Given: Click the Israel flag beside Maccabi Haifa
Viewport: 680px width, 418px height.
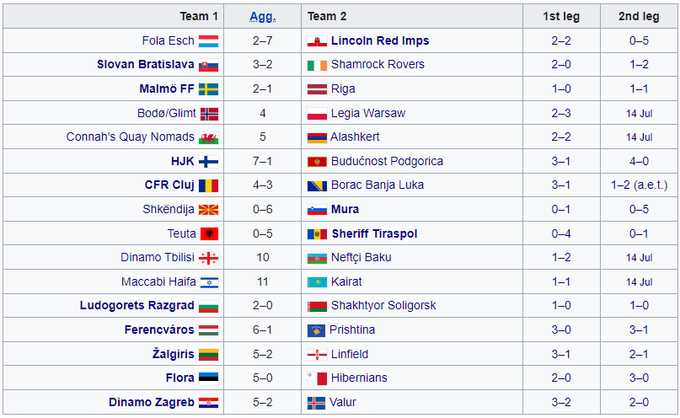Looking at the screenshot, I should (x=209, y=281).
